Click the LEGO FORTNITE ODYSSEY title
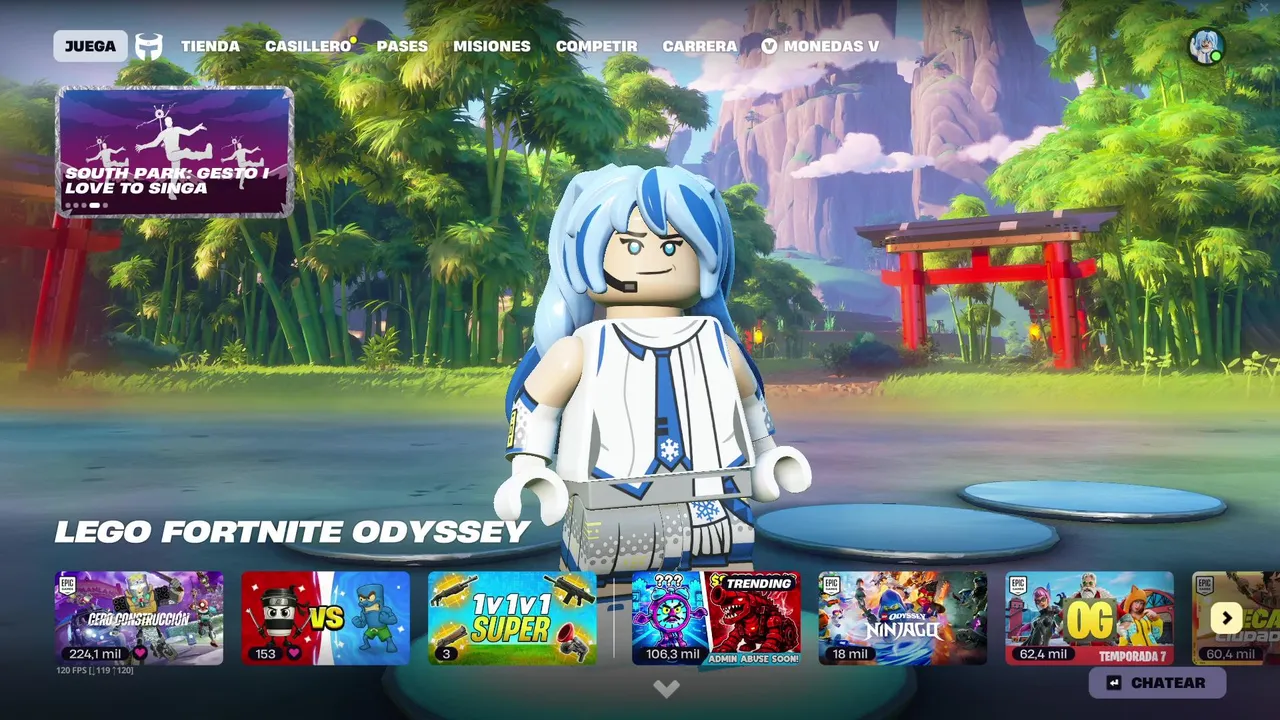 tap(291, 532)
